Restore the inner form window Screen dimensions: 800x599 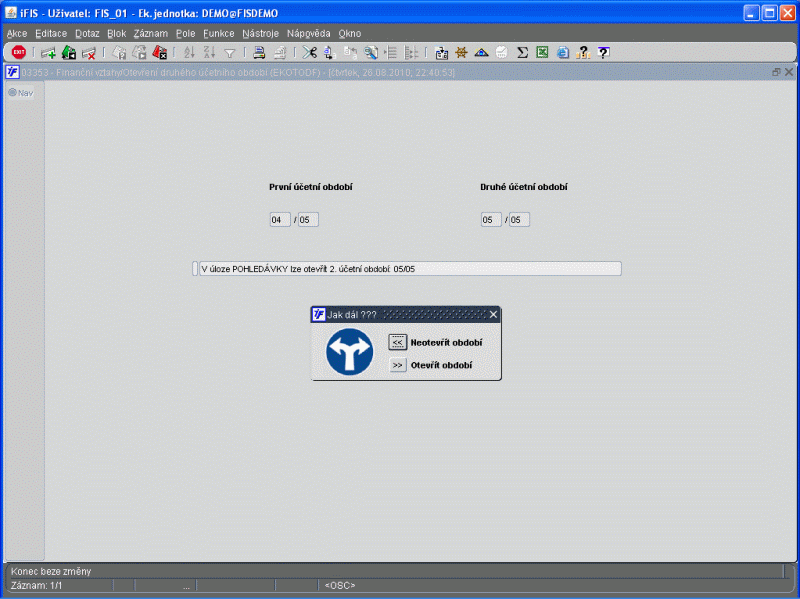click(x=776, y=72)
